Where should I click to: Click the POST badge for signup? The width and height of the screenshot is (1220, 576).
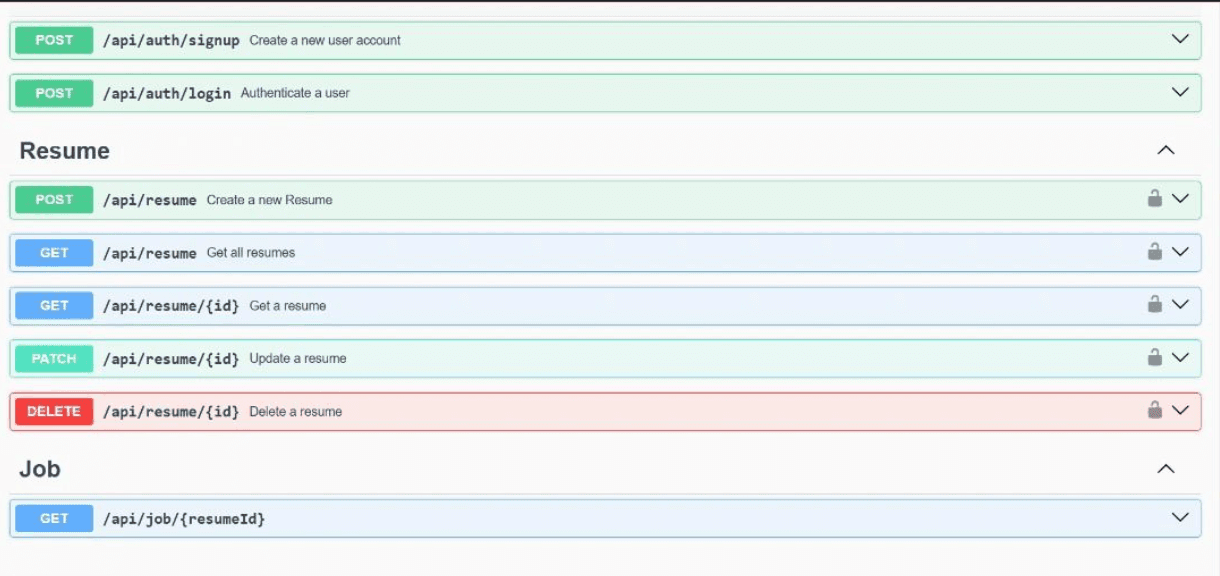click(54, 40)
